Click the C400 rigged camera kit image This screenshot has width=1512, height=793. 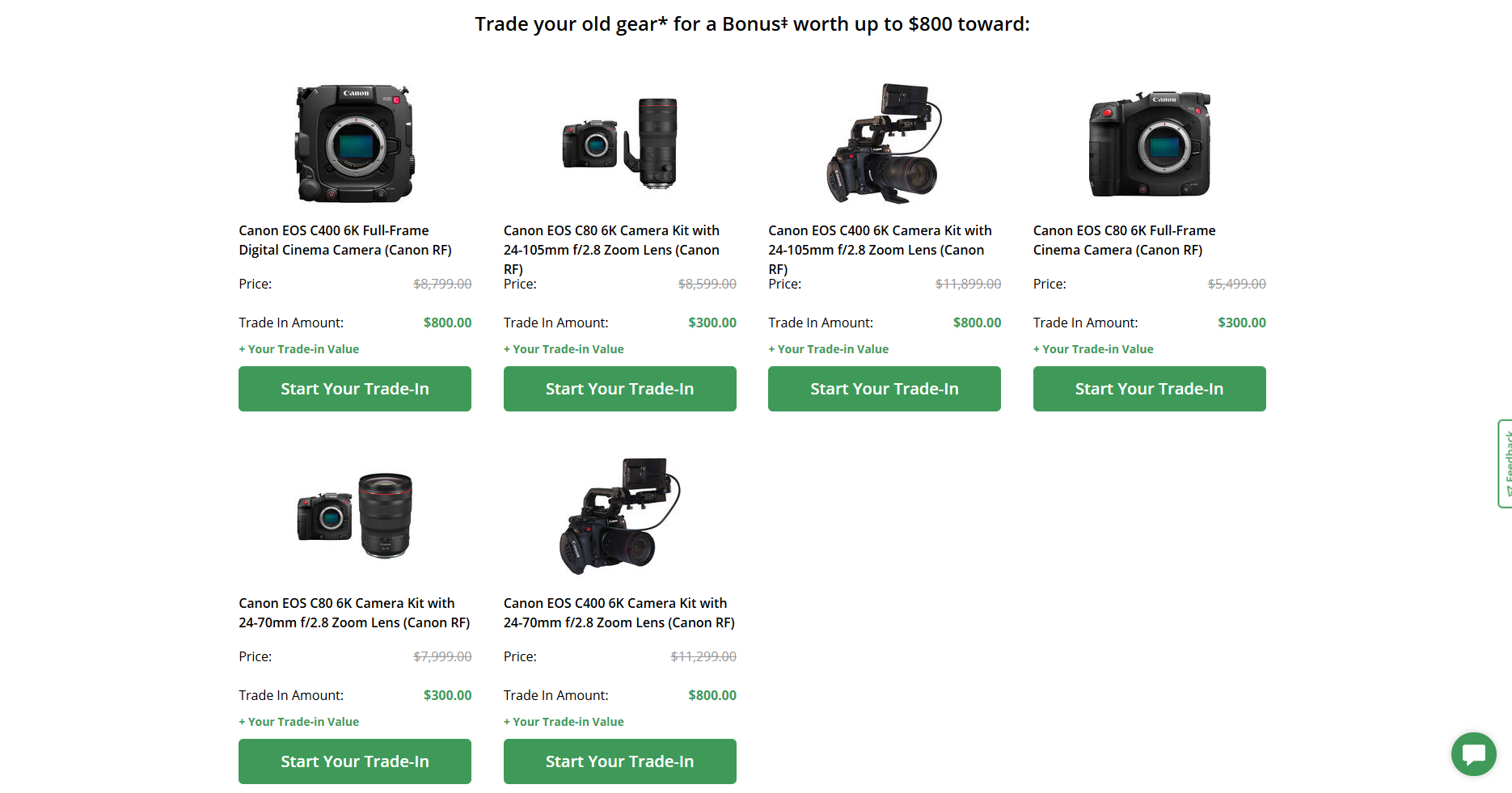884,144
